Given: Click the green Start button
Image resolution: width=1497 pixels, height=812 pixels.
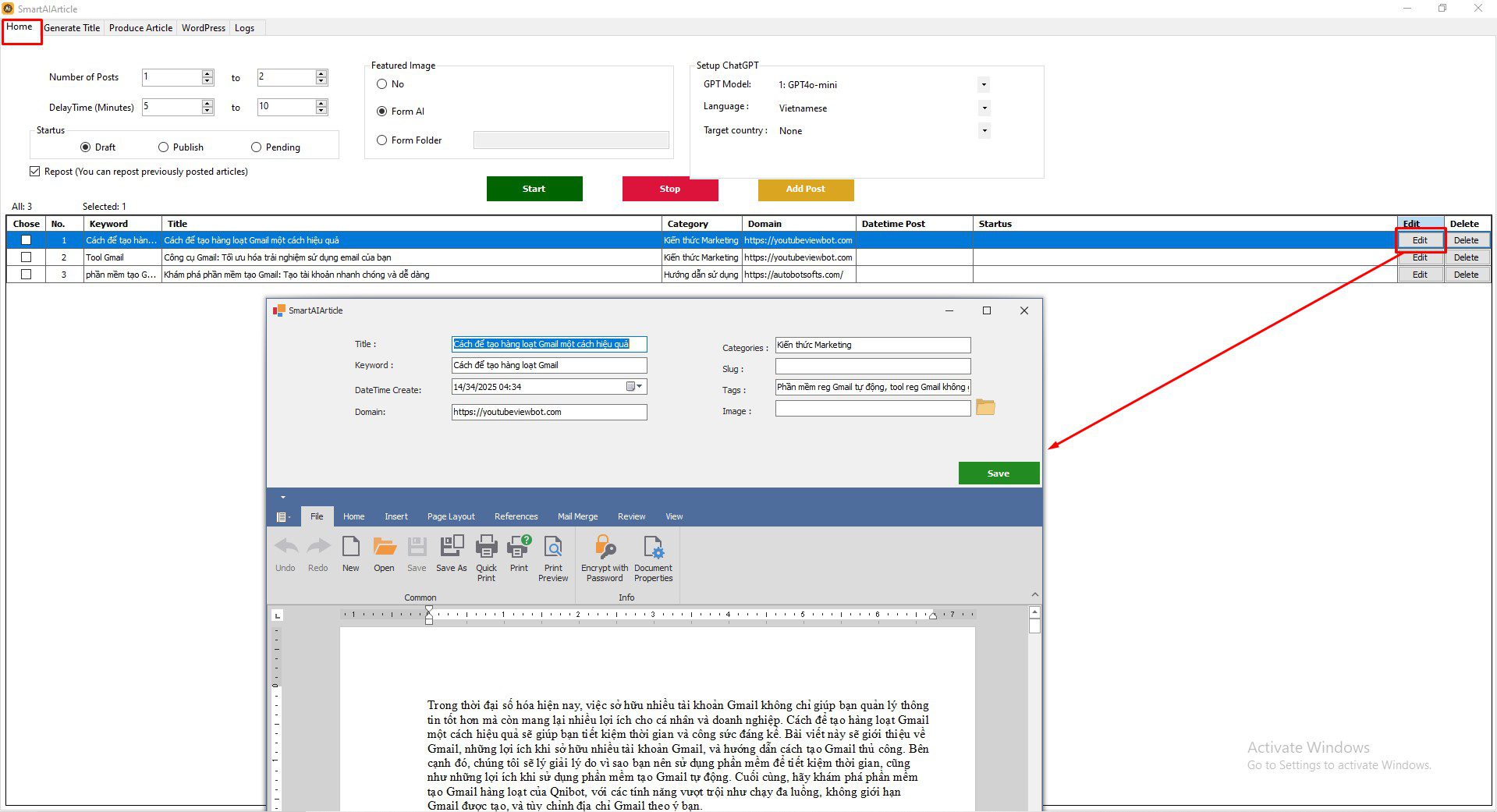Looking at the screenshot, I should pos(534,189).
